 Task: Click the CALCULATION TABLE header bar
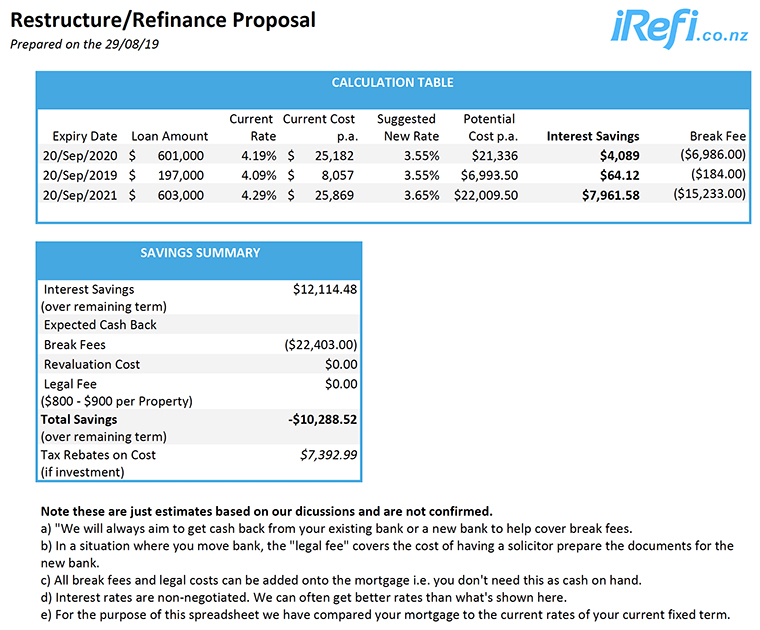pos(392,83)
